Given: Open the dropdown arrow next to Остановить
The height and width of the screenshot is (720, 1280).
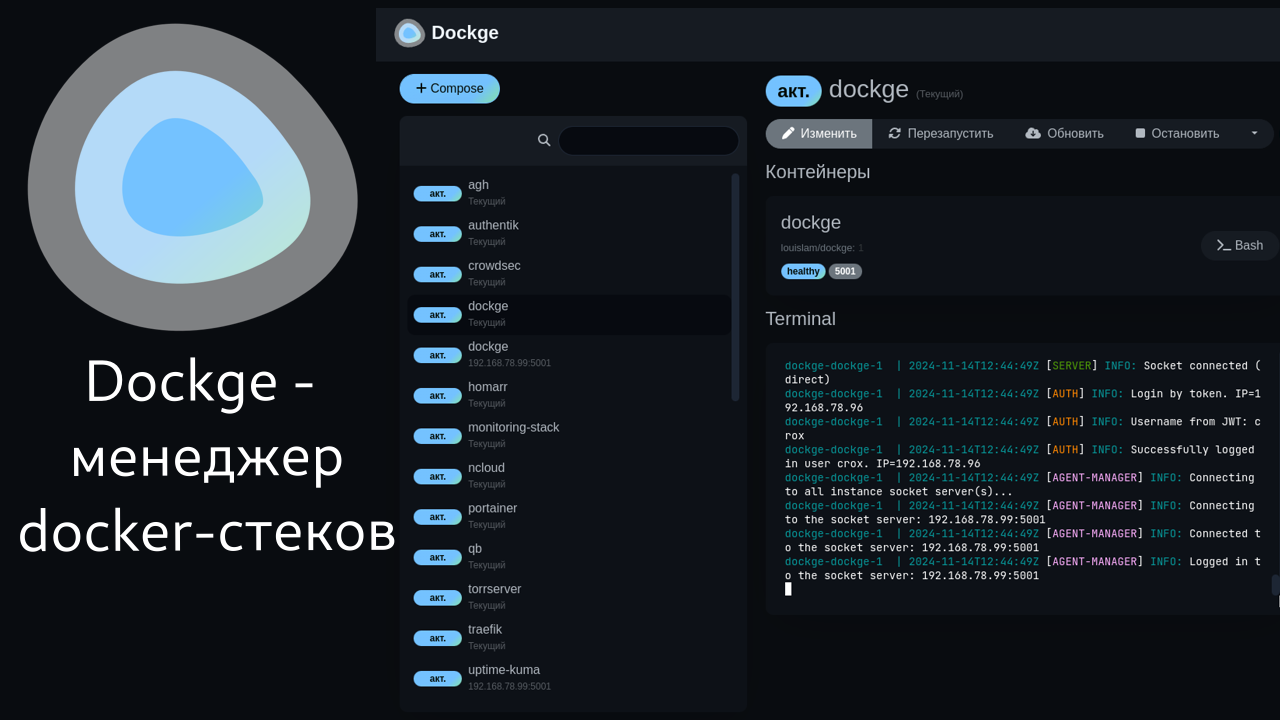Looking at the screenshot, I should (x=1257, y=133).
